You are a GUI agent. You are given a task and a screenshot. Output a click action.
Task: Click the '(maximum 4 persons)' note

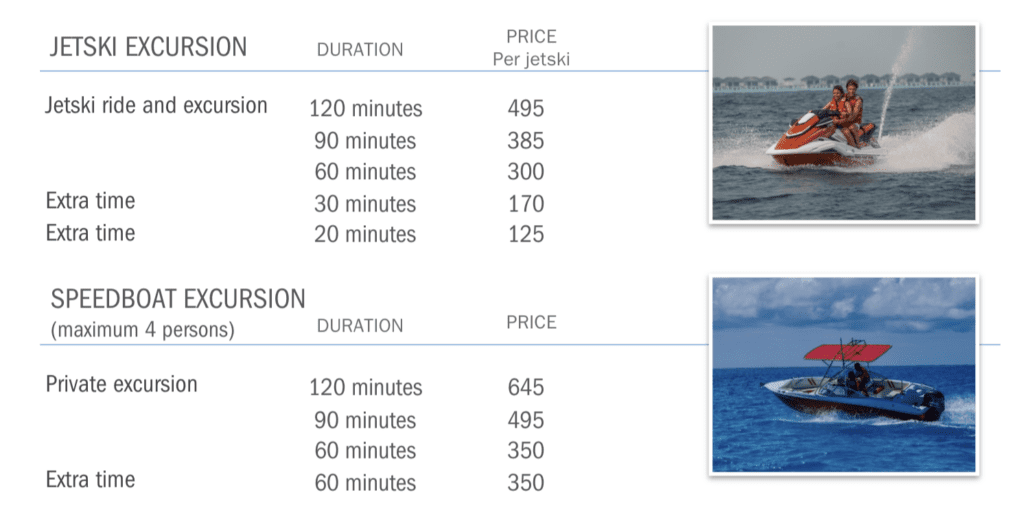click(141, 329)
